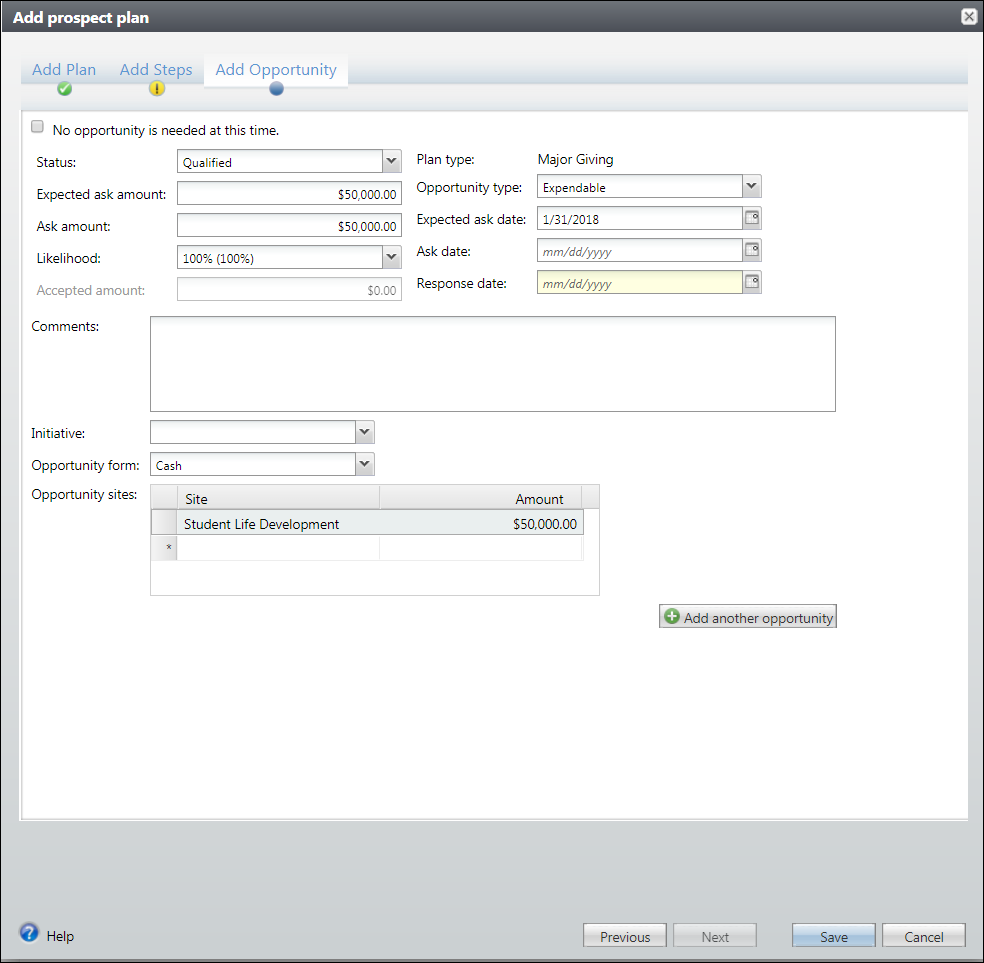Expand the Initiative dropdown
The image size is (984, 963).
[x=365, y=432]
